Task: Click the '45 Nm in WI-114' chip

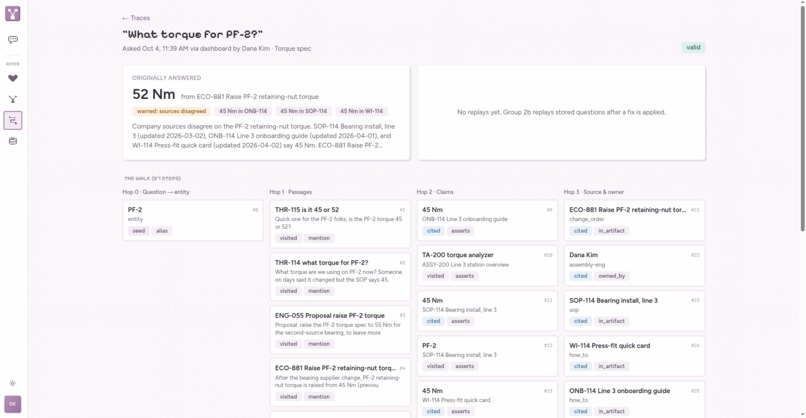Action: [361, 111]
